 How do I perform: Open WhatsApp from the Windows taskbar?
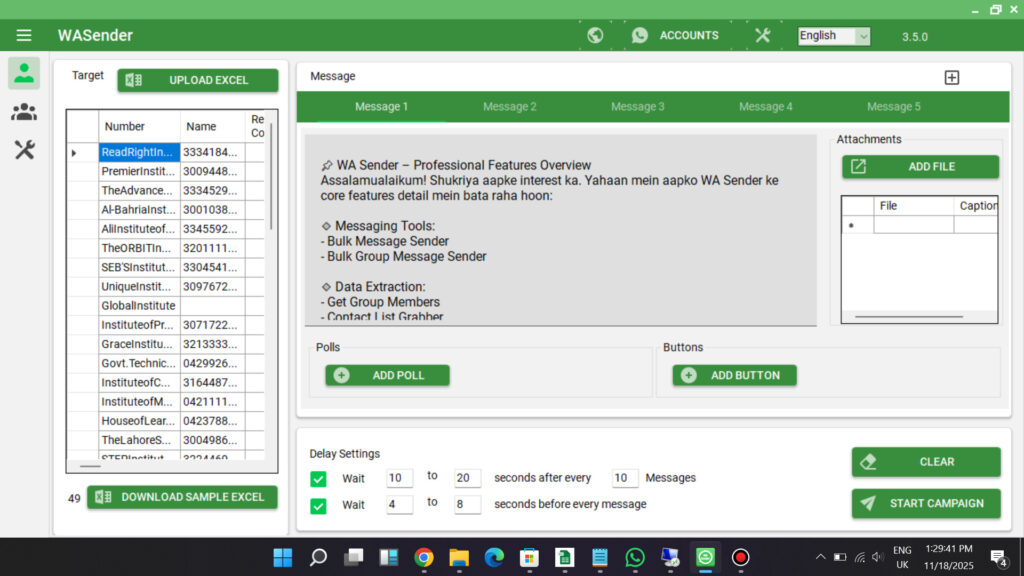(635, 557)
